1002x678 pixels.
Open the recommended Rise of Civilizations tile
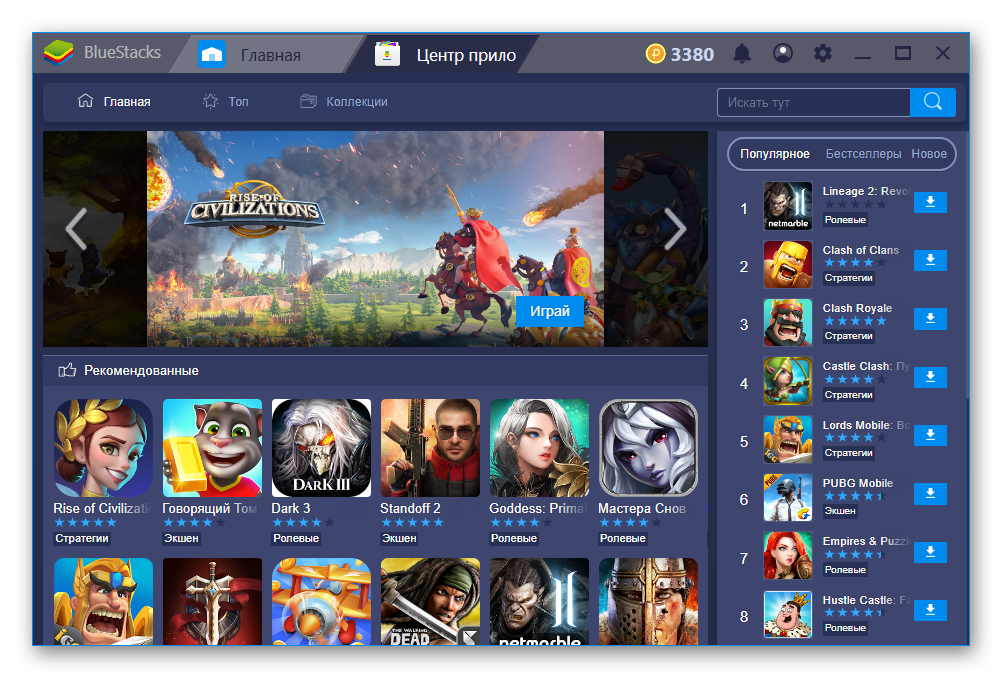(103, 448)
